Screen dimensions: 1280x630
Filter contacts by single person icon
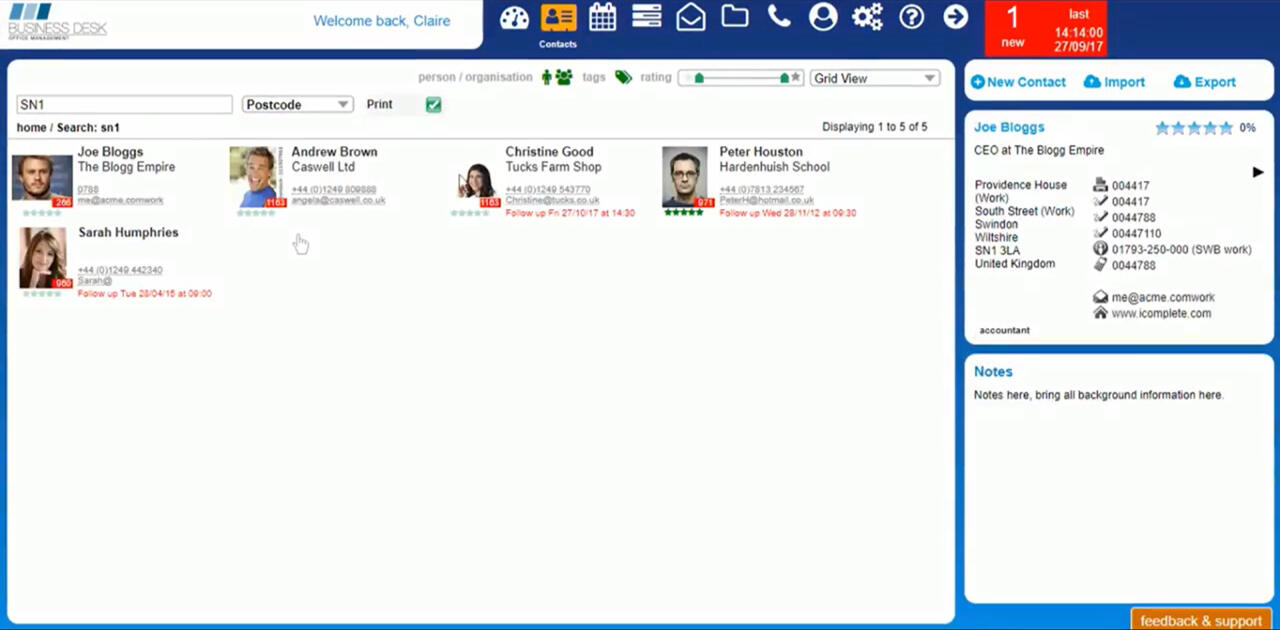click(x=546, y=76)
